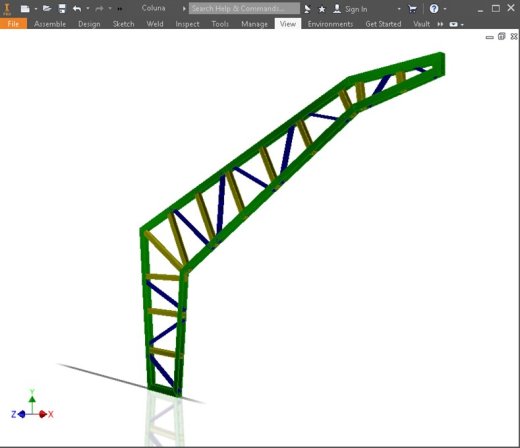Save the document with the floppy icon
The width and height of the screenshot is (520, 448).
coord(62,9)
